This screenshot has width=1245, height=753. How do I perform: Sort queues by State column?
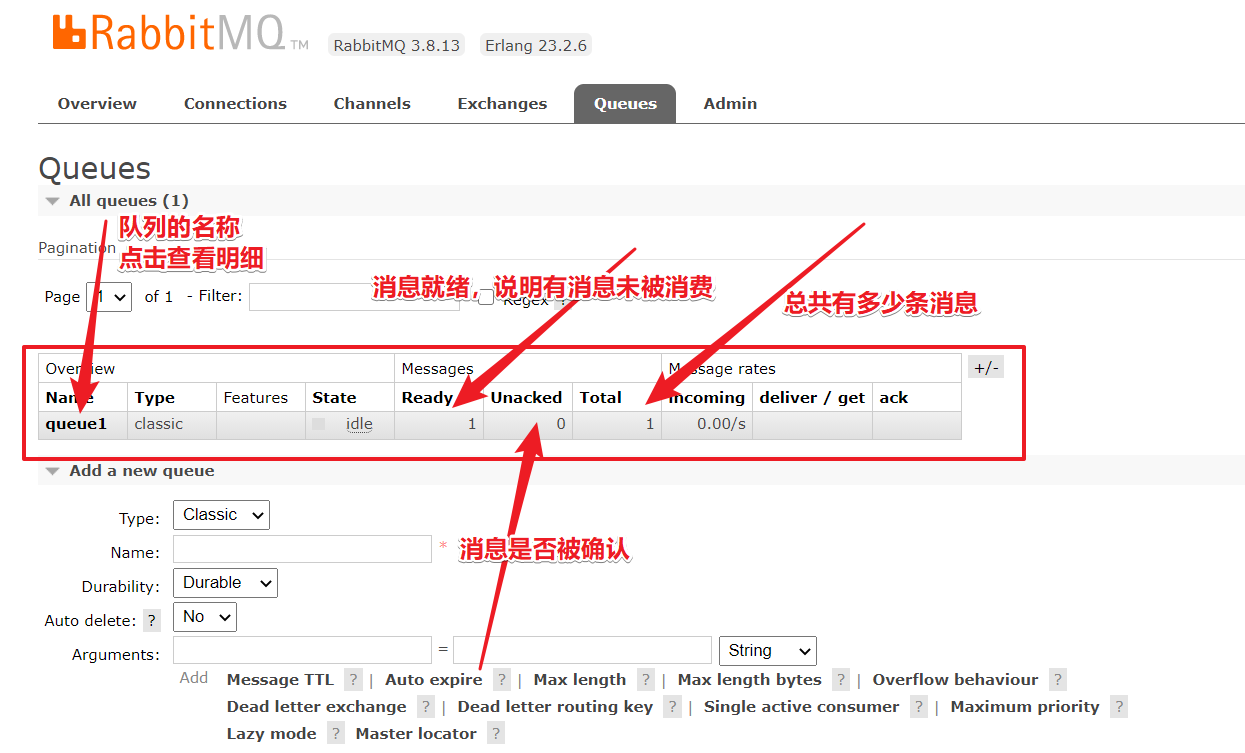334,398
